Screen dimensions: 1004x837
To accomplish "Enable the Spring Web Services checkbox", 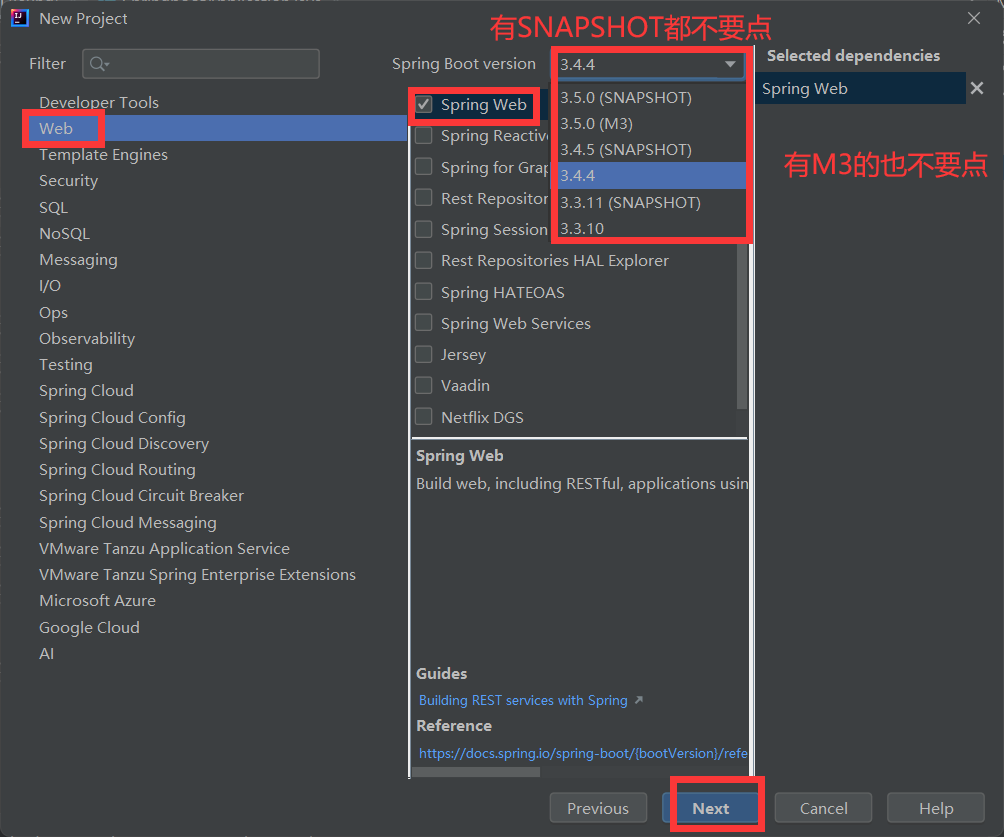I will [x=424, y=323].
